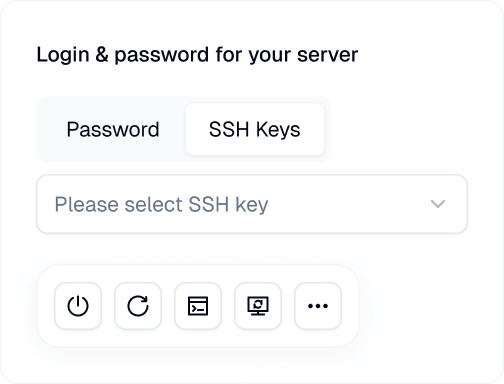
Task: Reboot using the circular arrow button
Action: (138, 306)
